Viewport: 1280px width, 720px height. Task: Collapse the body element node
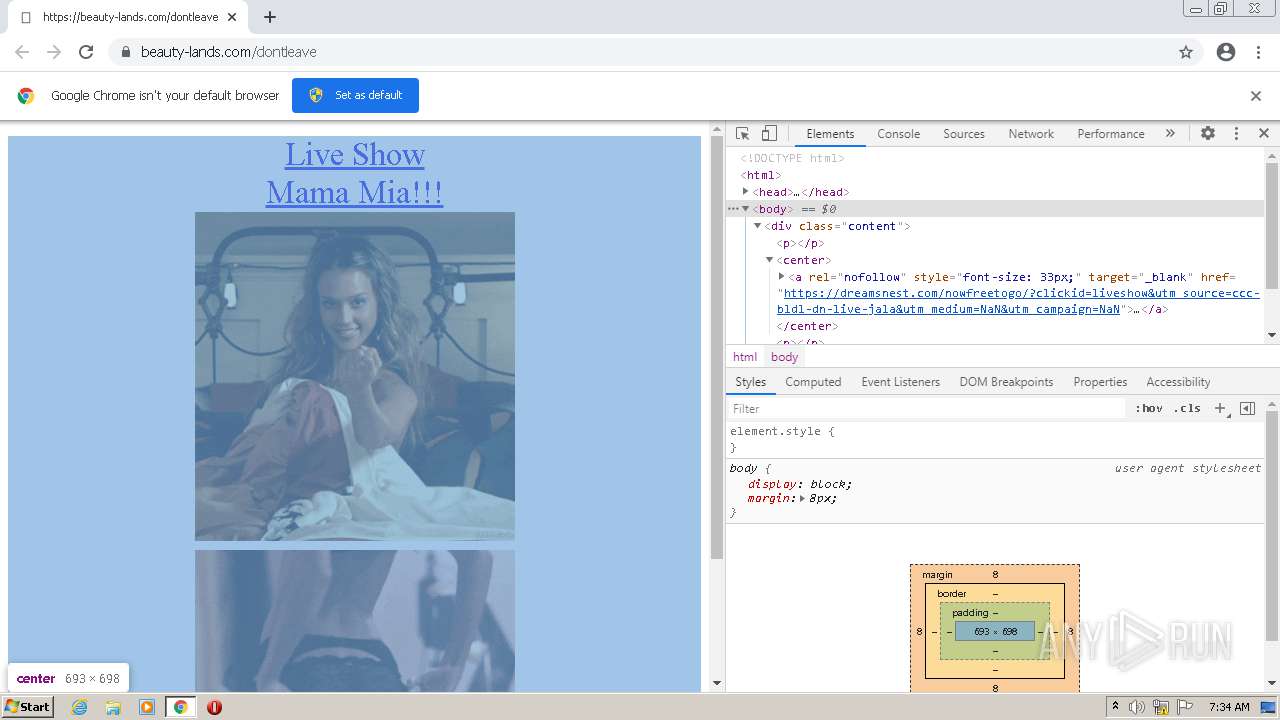(x=746, y=209)
